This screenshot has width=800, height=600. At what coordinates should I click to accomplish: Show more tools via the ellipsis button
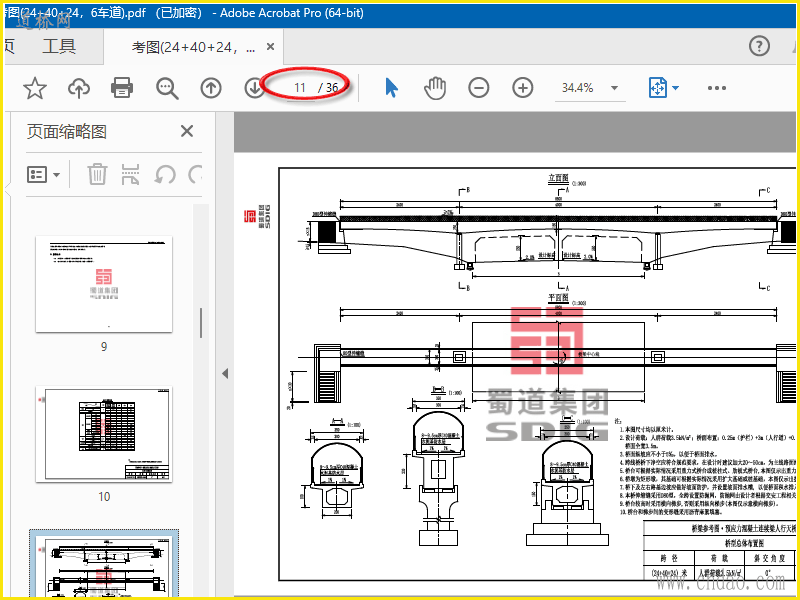(x=717, y=88)
